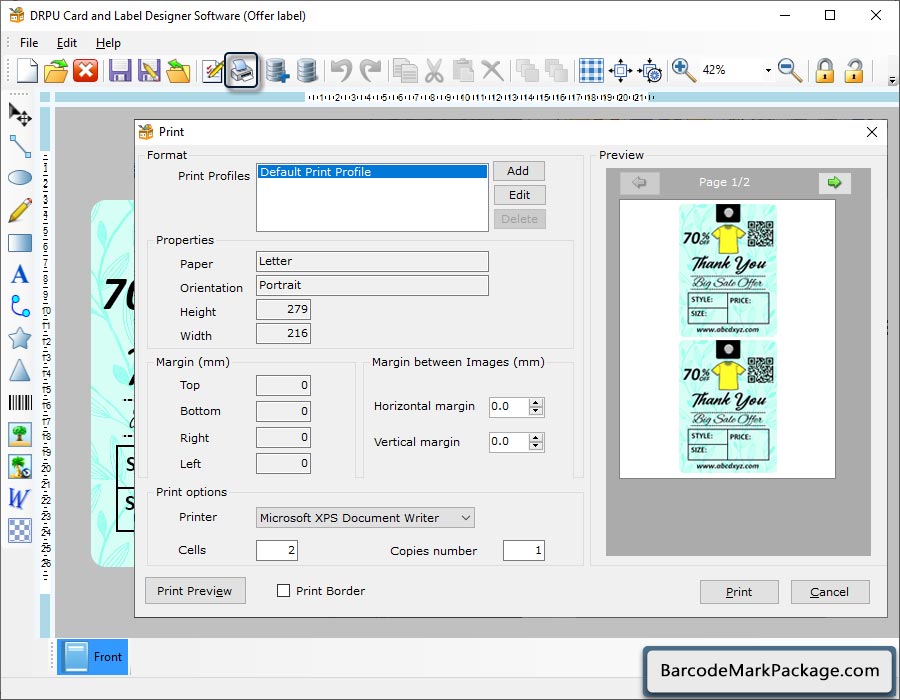Toggle the grid view icon
Screen dimensions: 900x700
[x=591, y=71]
